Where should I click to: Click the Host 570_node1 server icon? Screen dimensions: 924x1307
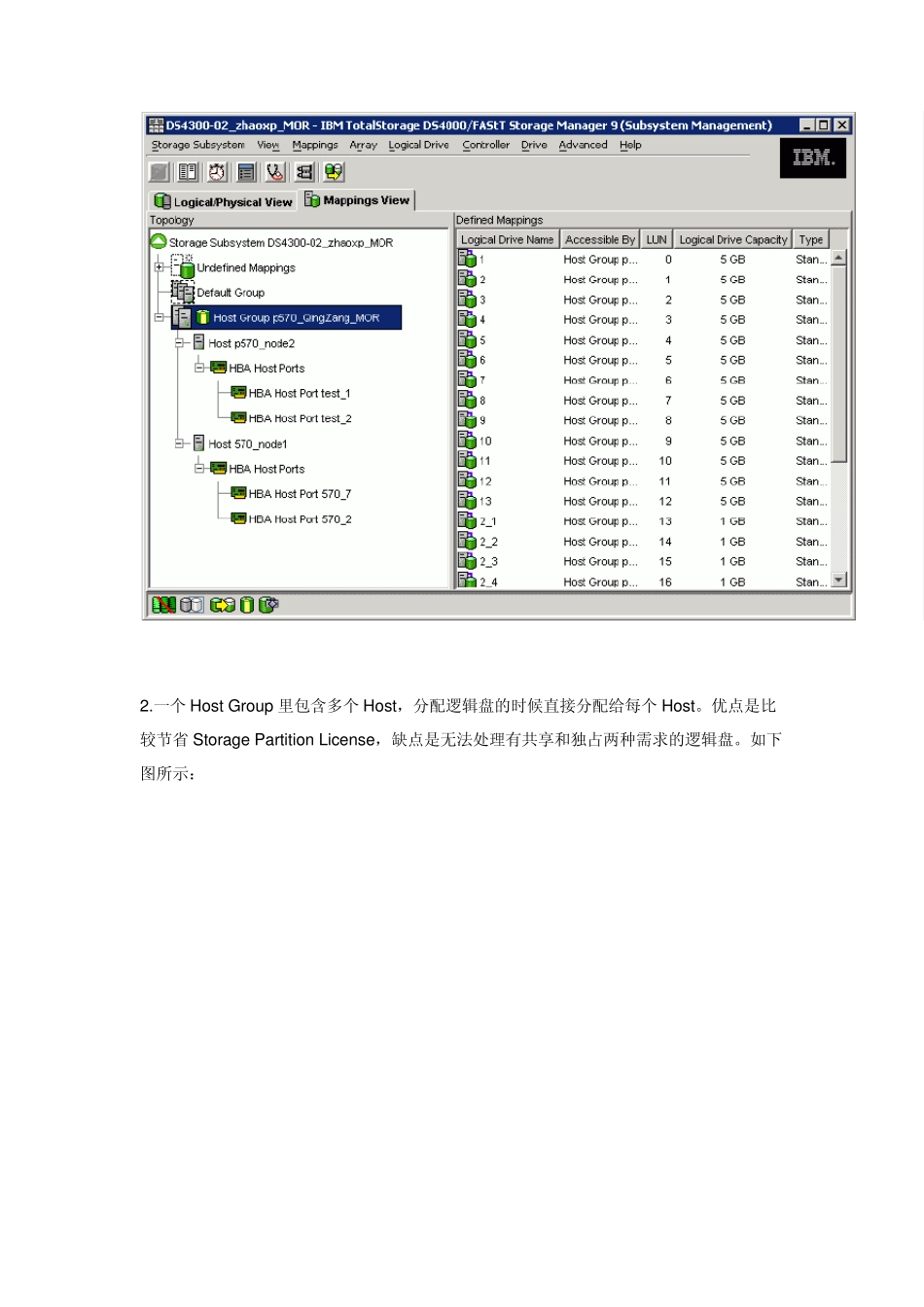pos(198,443)
